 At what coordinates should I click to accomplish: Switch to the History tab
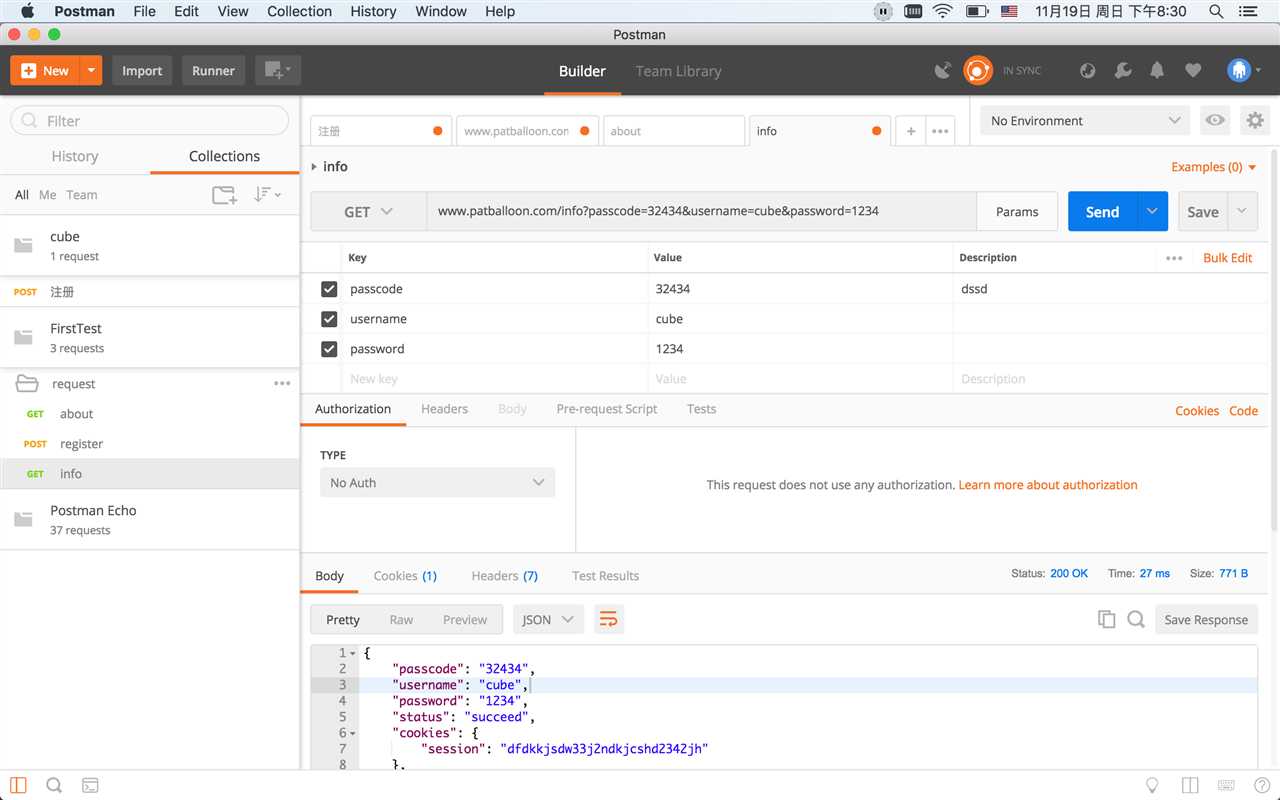(x=75, y=156)
